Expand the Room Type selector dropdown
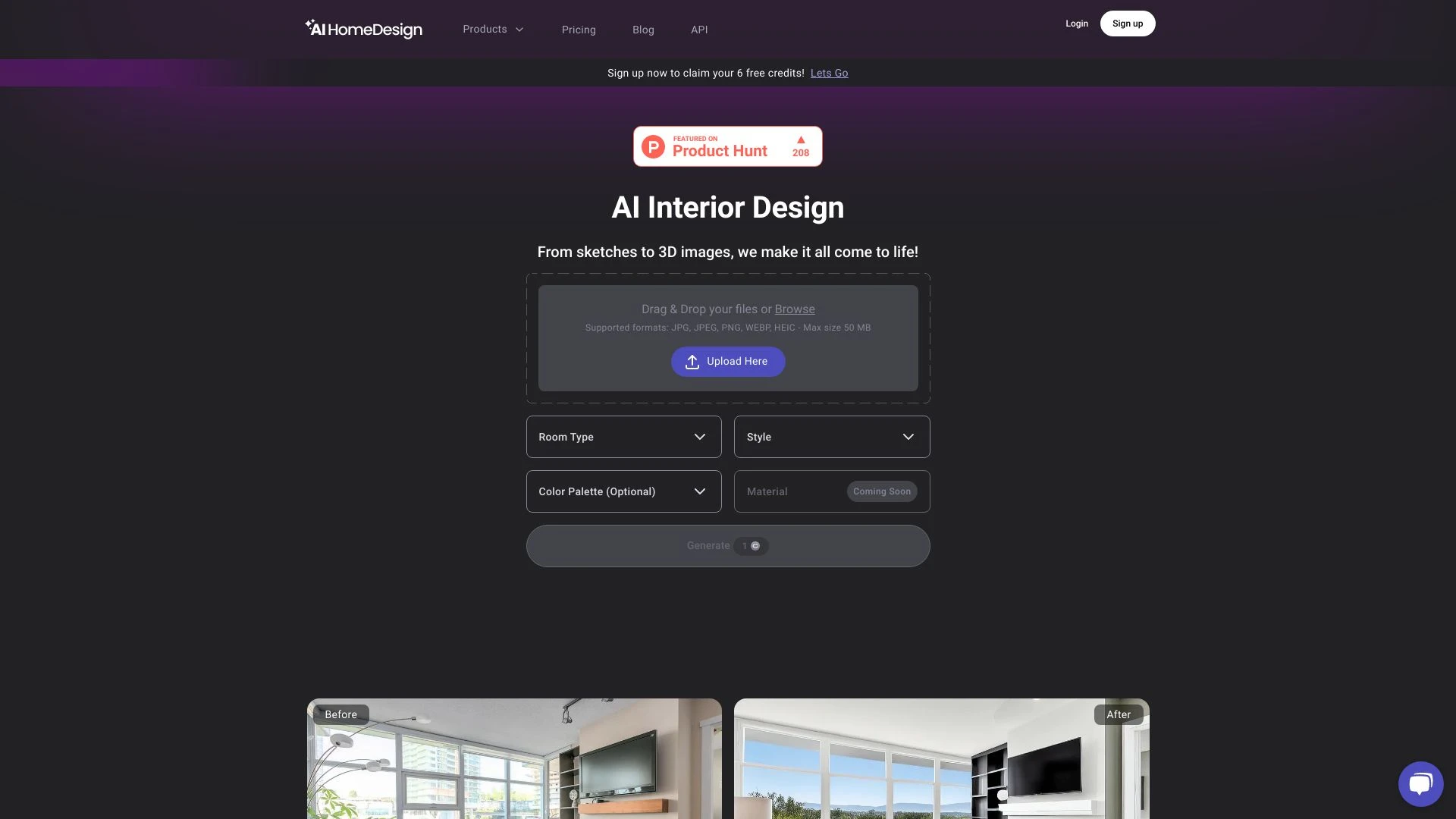1456x819 pixels. click(x=624, y=437)
